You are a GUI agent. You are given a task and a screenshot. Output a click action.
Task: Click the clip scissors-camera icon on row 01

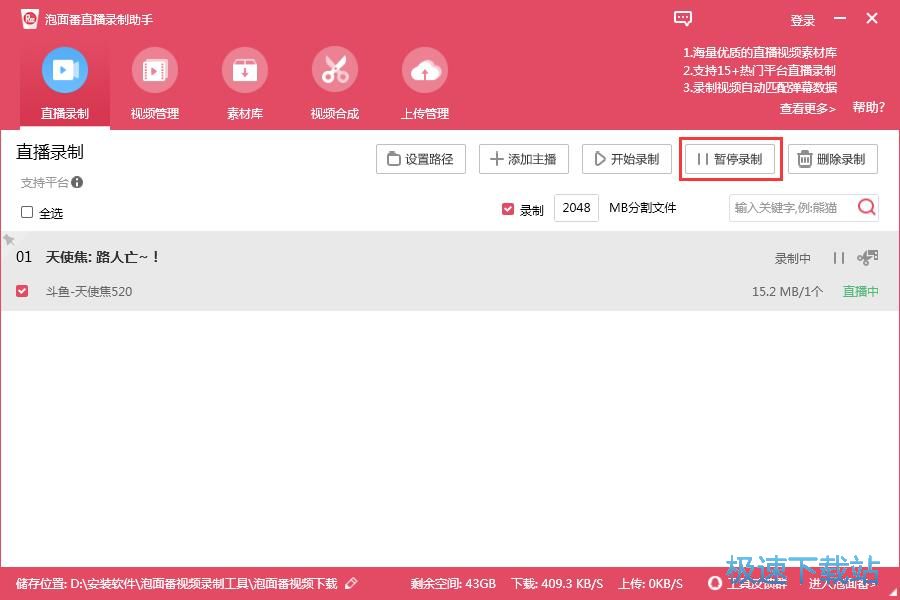tap(868, 257)
